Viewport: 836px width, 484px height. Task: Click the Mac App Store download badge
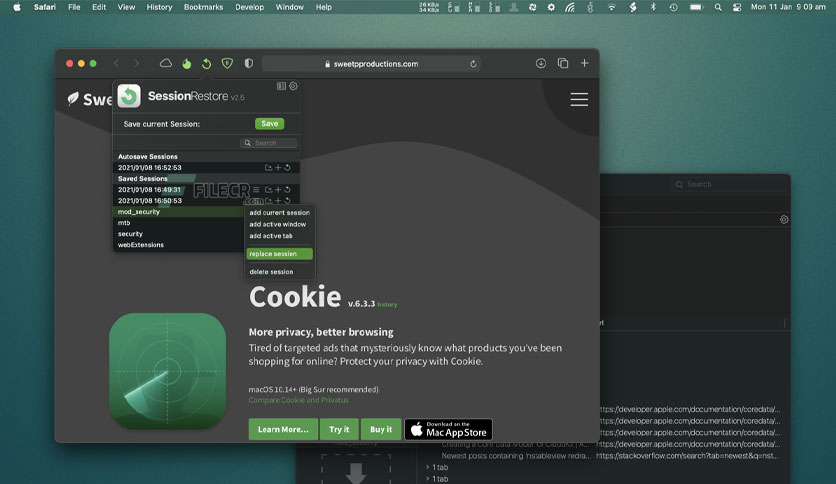(x=448, y=430)
